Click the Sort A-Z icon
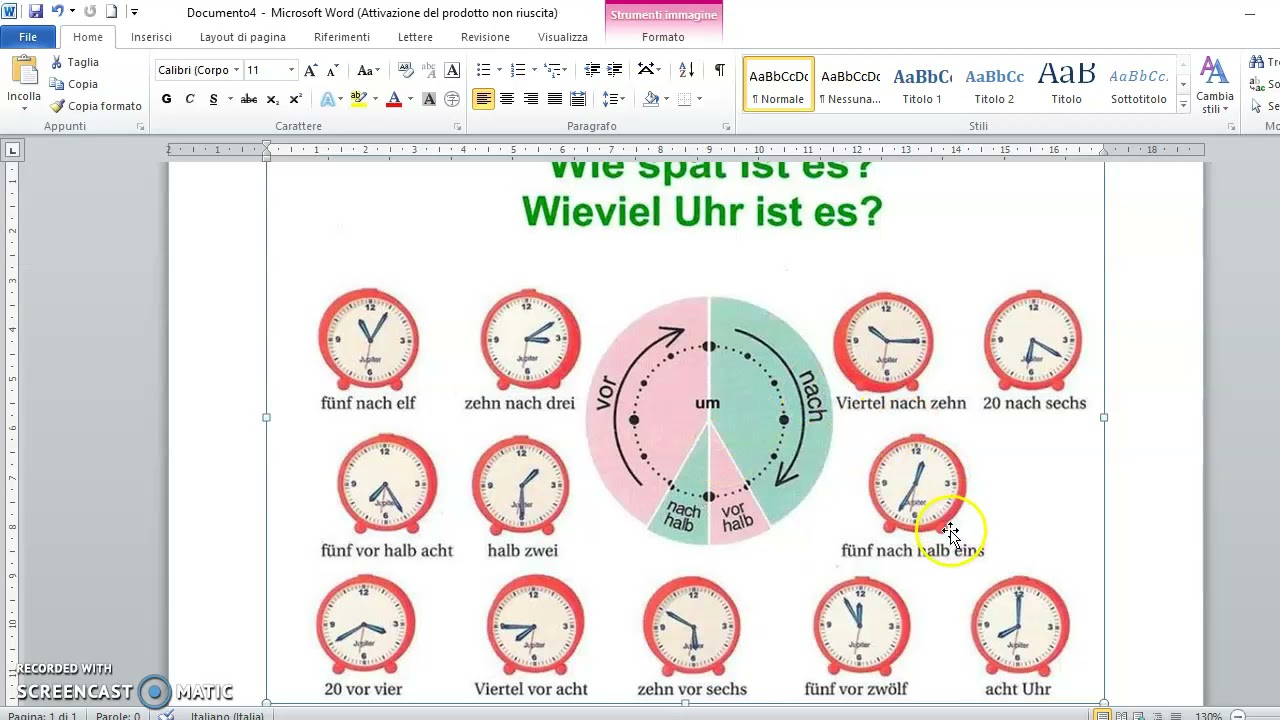Image resolution: width=1280 pixels, height=720 pixels. pos(686,70)
